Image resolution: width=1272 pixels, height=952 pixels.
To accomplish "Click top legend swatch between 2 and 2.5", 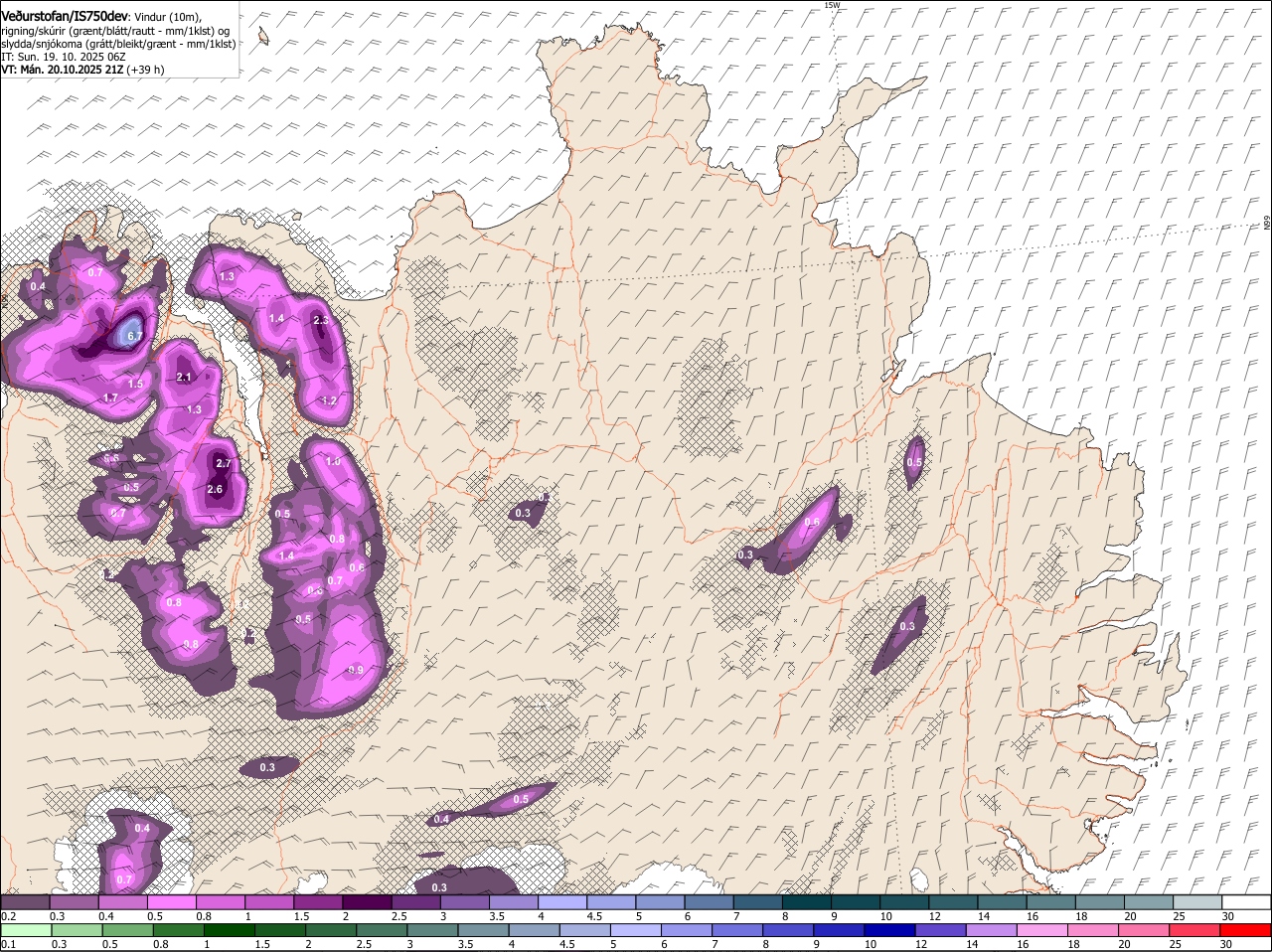I will (367, 901).
